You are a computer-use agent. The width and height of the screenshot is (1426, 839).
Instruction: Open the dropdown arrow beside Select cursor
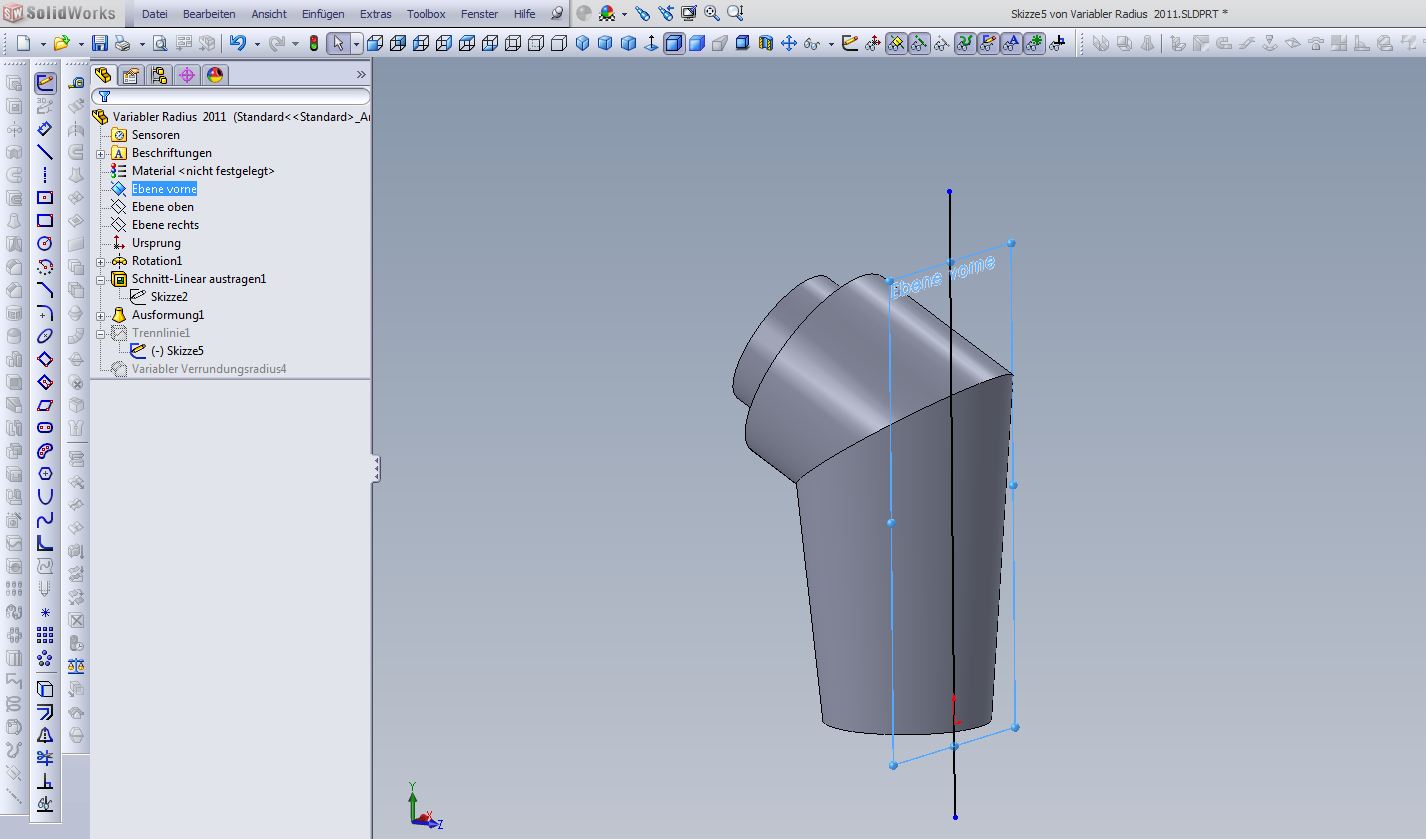pos(355,44)
